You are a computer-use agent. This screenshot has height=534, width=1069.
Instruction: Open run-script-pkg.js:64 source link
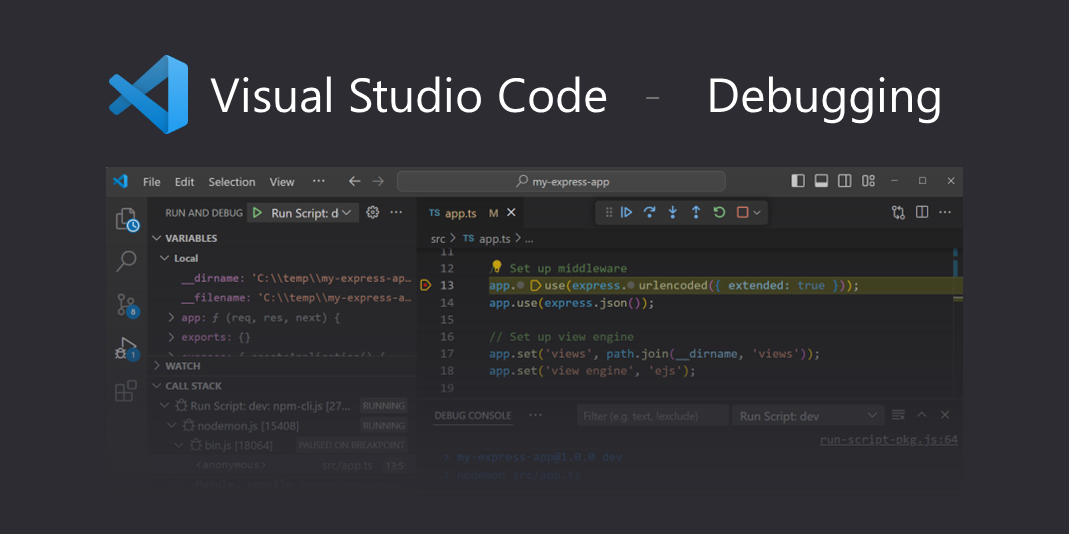point(888,440)
